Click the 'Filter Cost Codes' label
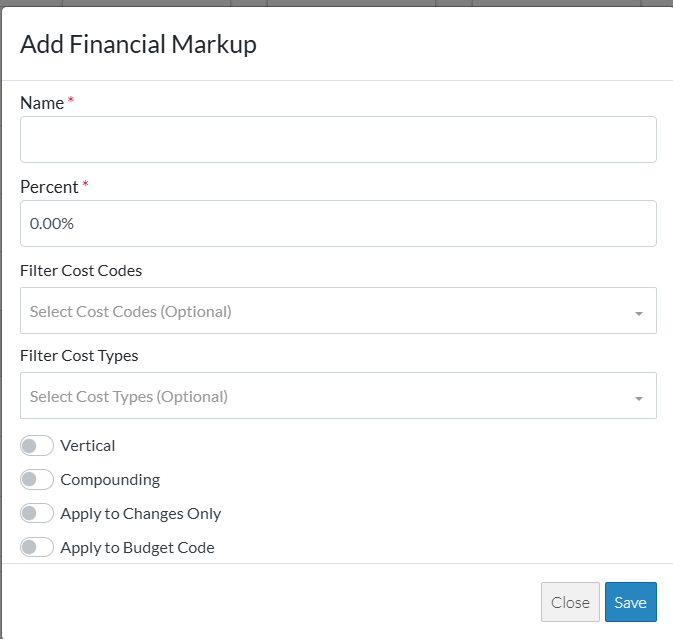This screenshot has width=673, height=639. click(x=81, y=271)
